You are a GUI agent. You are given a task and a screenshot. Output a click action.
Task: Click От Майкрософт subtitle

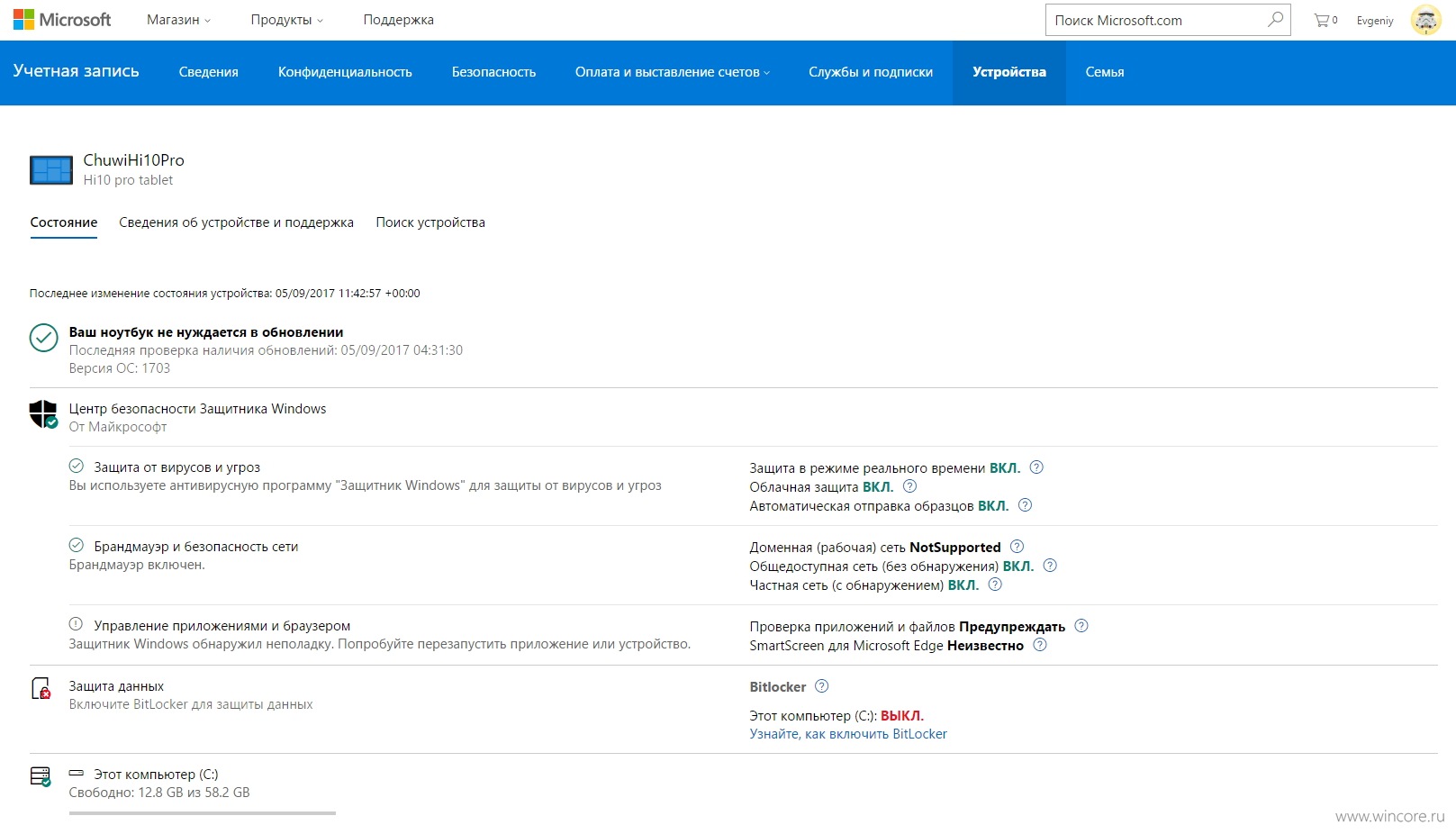(x=118, y=427)
